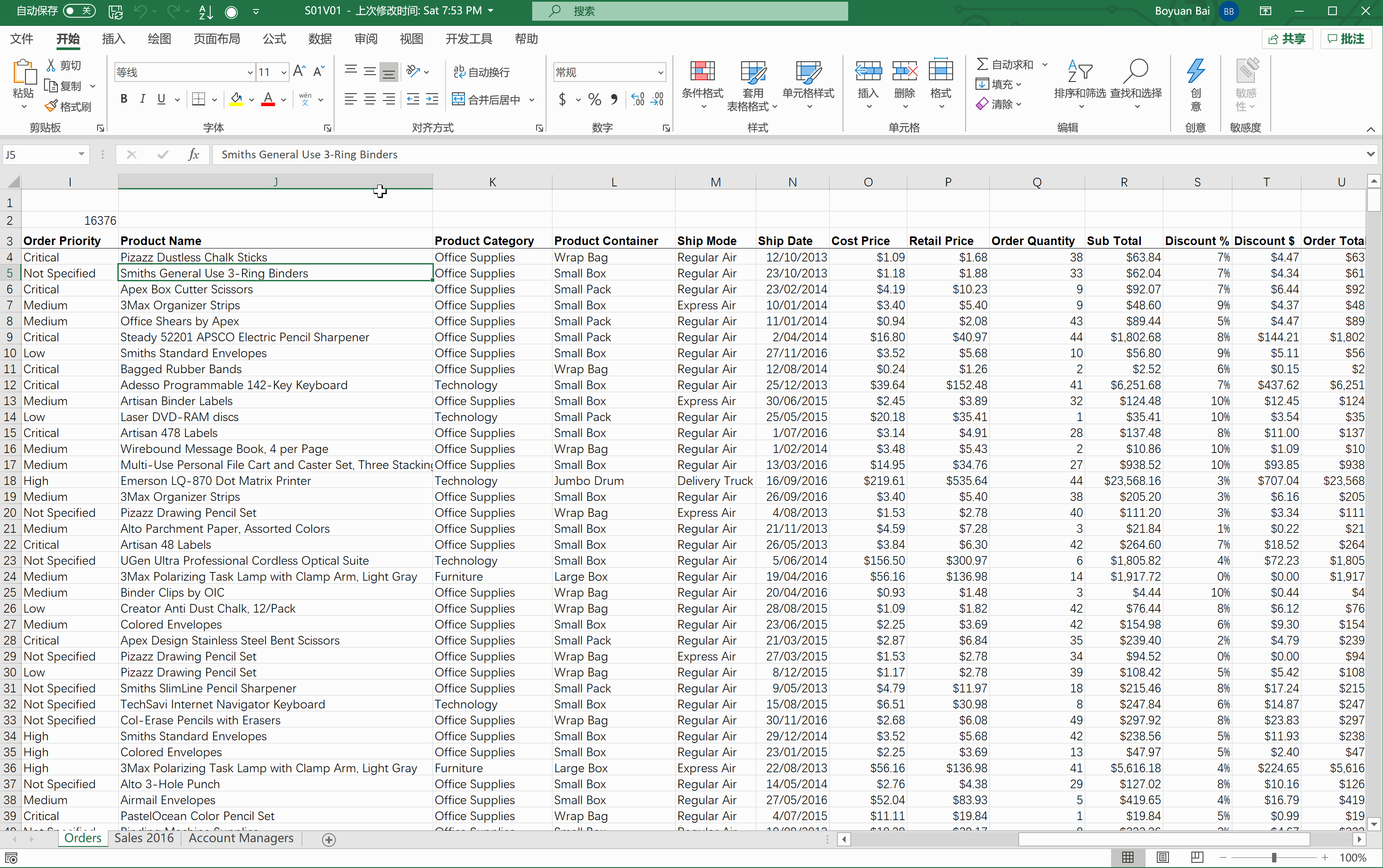
Task: Click the Clear button
Action: coord(999,104)
